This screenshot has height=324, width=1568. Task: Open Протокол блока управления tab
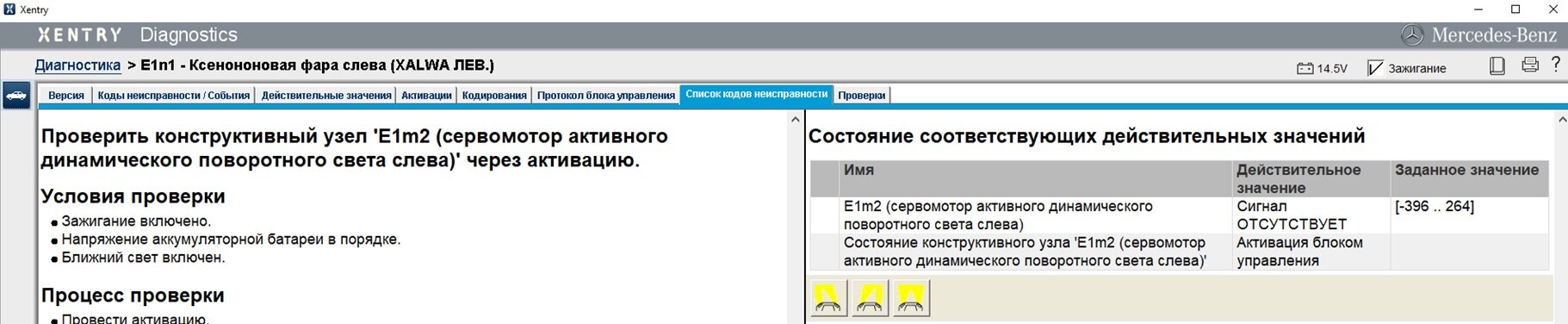(x=606, y=96)
